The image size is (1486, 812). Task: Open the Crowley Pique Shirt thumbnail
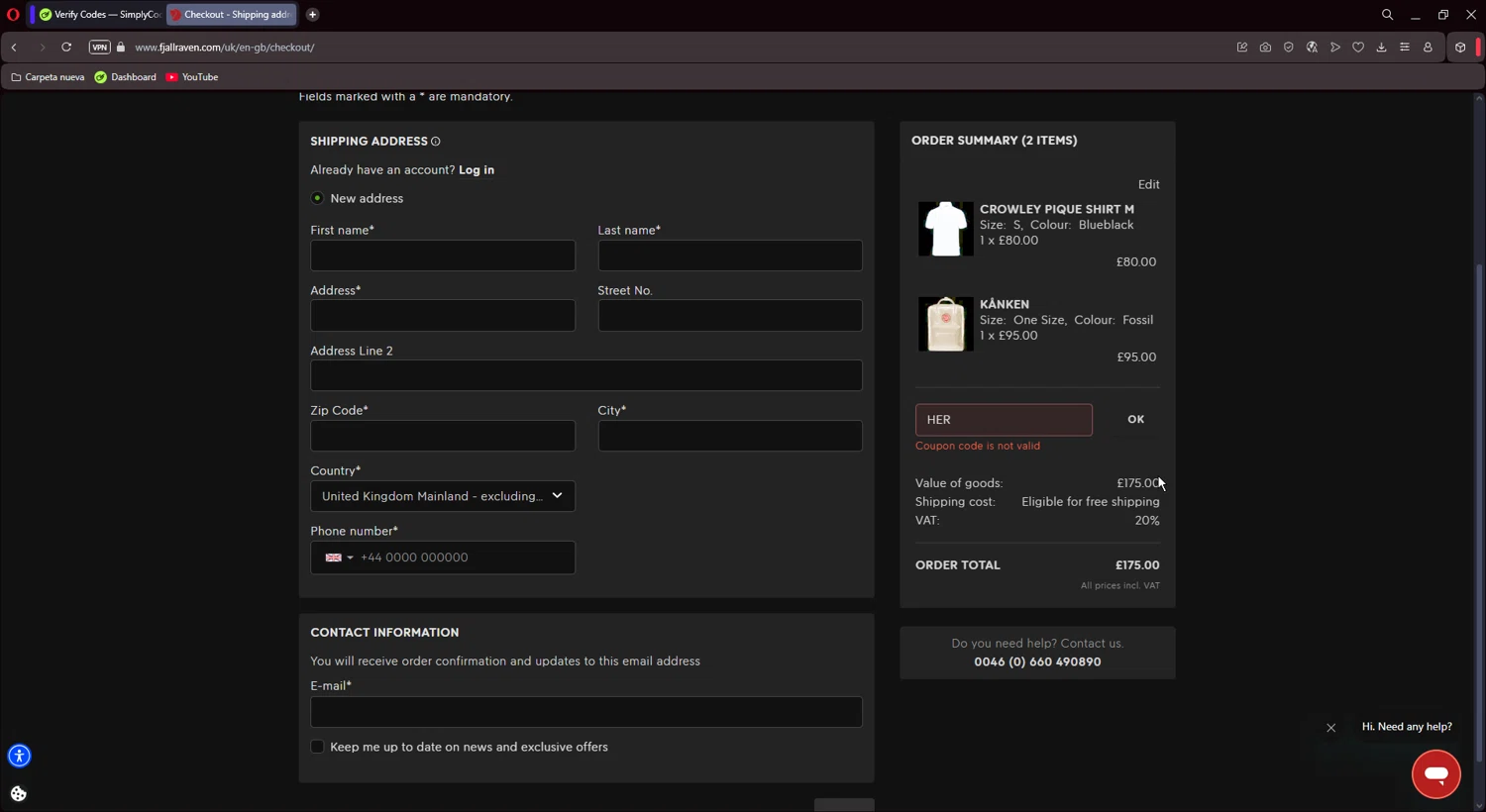tap(945, 229)
